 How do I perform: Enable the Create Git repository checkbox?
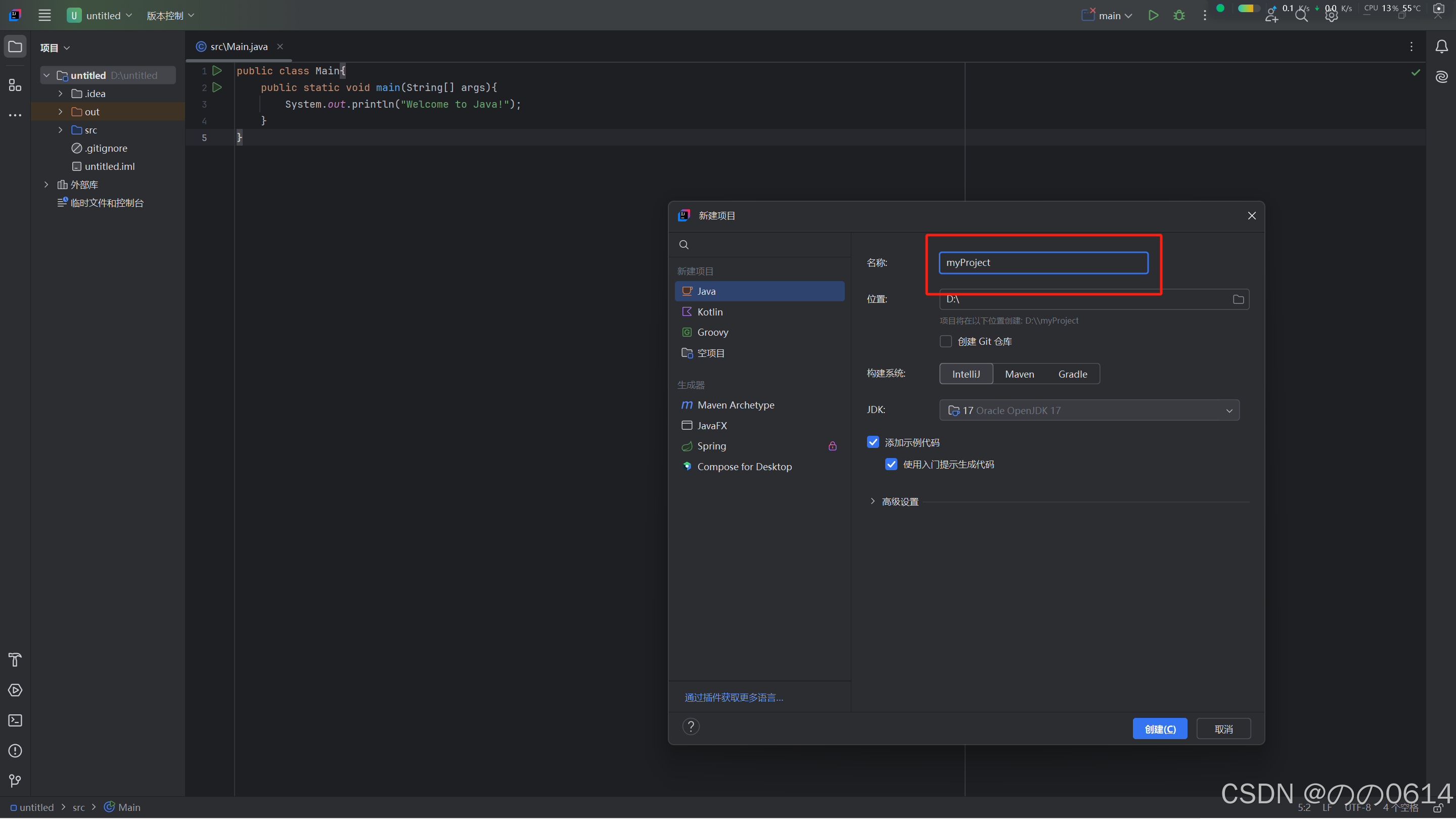coord(945,341)
